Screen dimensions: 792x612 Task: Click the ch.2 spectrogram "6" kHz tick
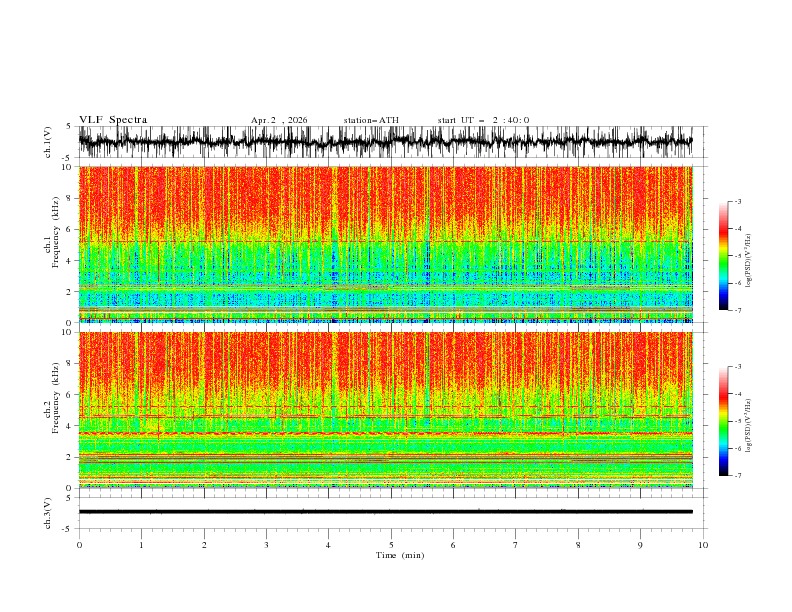point(70,395)
